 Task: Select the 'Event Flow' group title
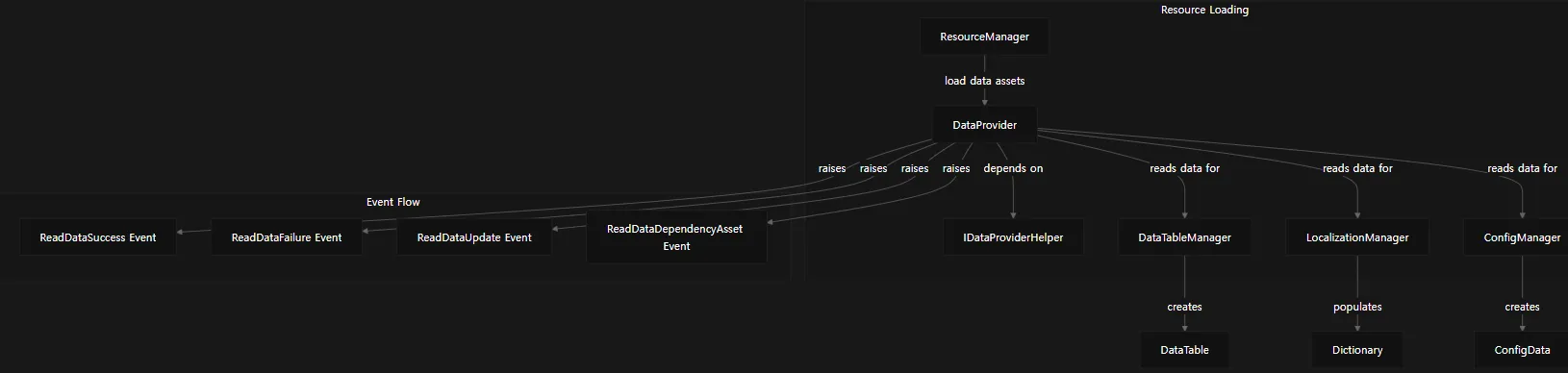[393, 202]
